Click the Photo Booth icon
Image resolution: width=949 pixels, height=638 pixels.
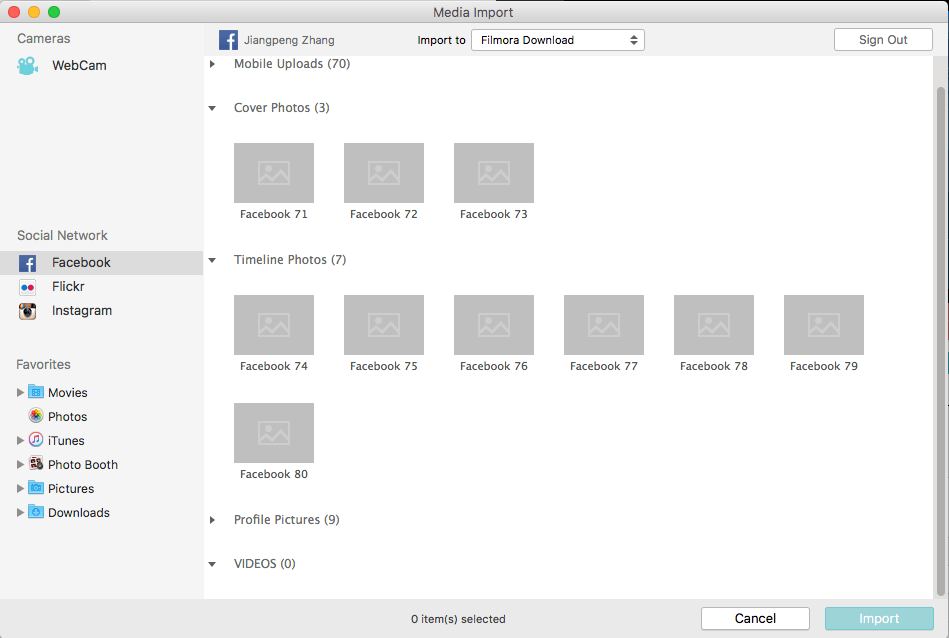[36, 464]
